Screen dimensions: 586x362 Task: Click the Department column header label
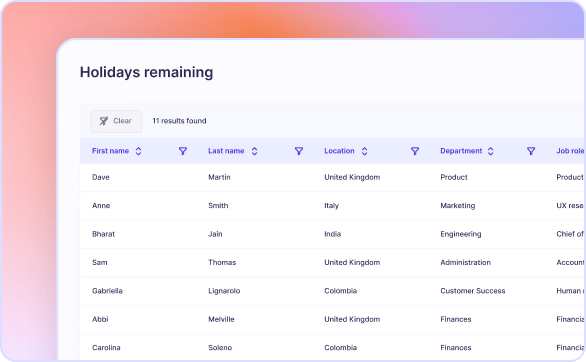tap(461, 151)
